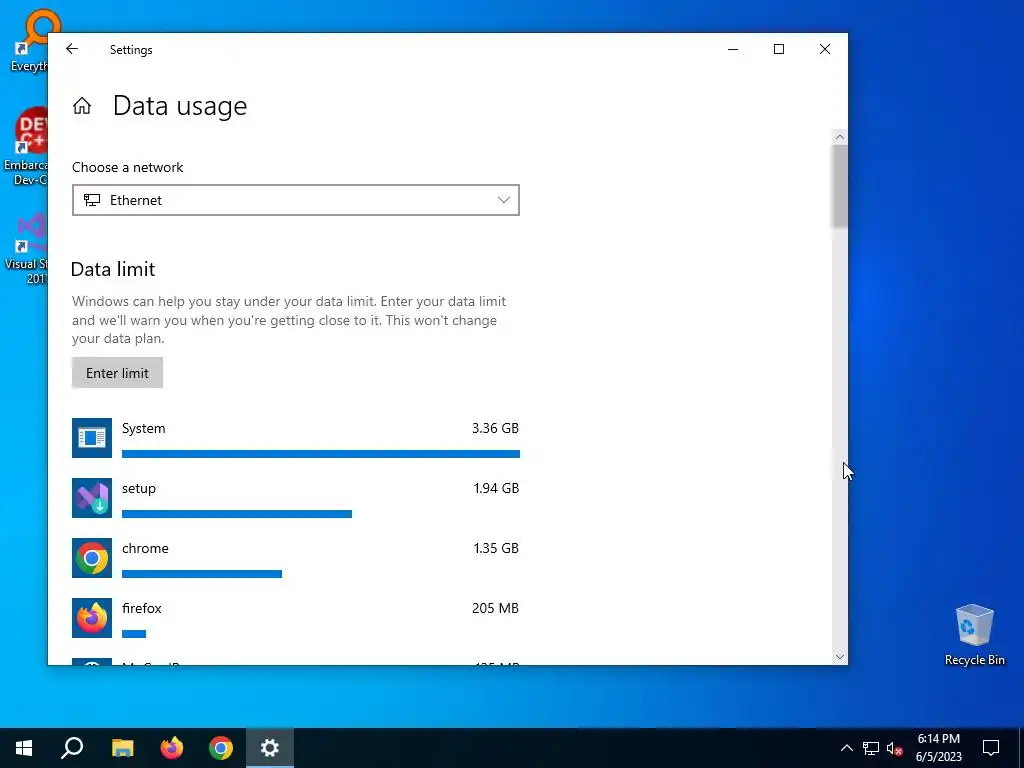
Task: Click the '1.94 GB' setup usage value
Action: (496, 488)
